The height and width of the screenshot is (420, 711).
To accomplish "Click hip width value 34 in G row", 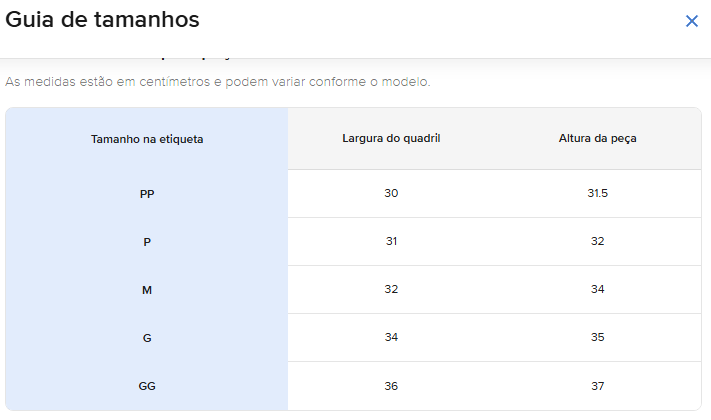I will click(x=391, y=337).
